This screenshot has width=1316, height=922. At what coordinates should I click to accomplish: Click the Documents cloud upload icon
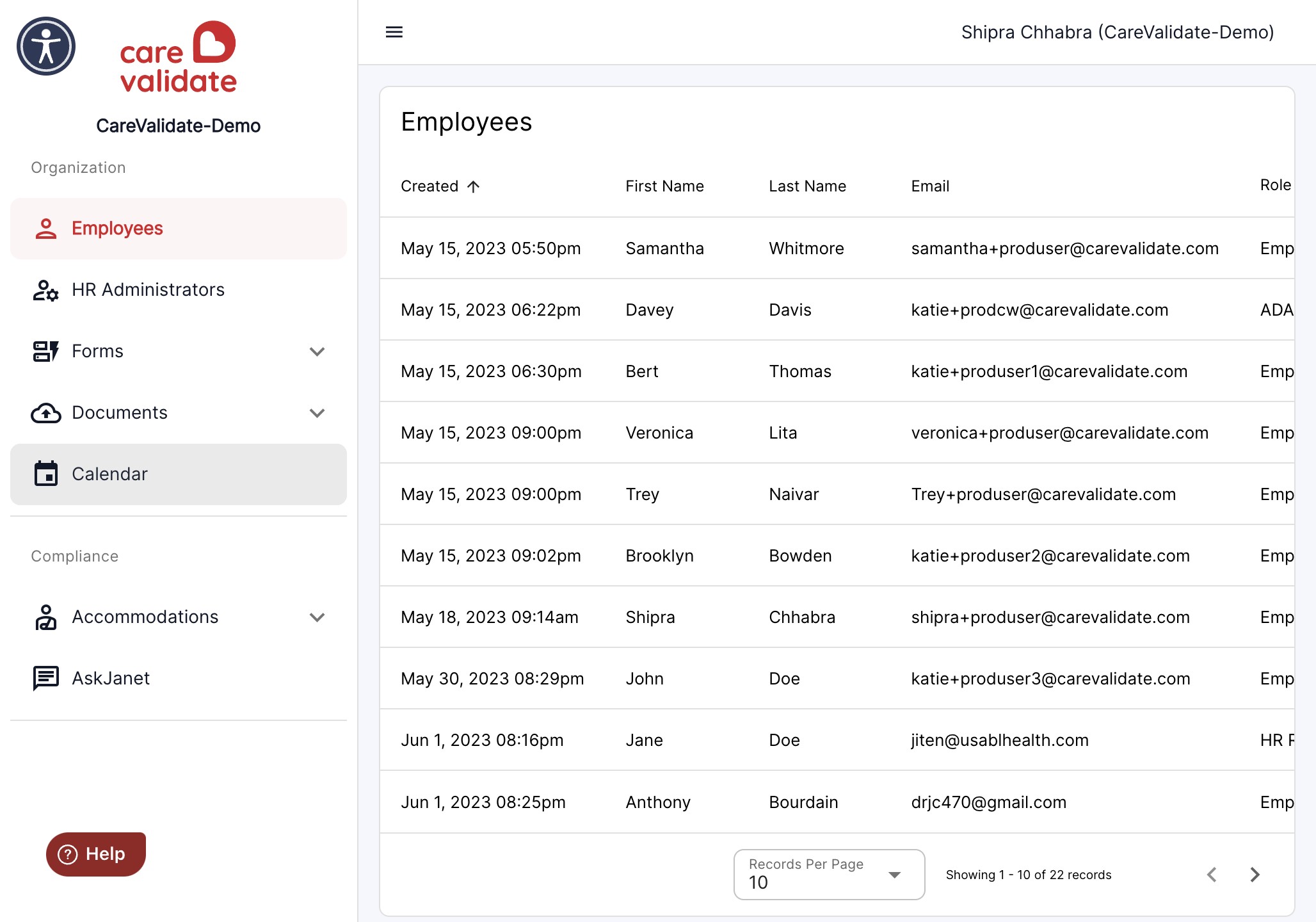(x=46, y=413)
